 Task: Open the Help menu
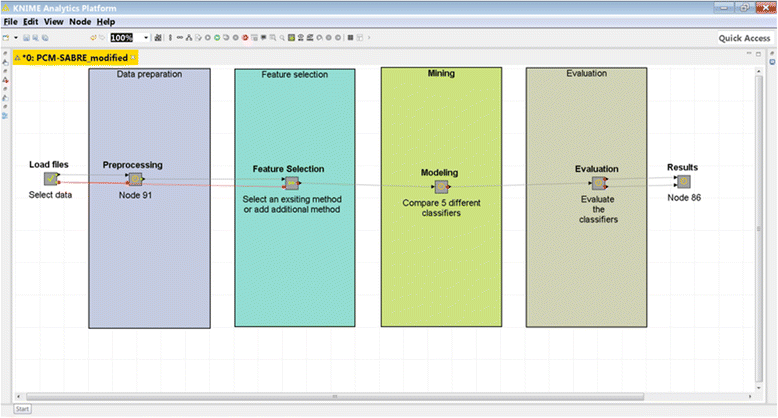pos(106,22)
